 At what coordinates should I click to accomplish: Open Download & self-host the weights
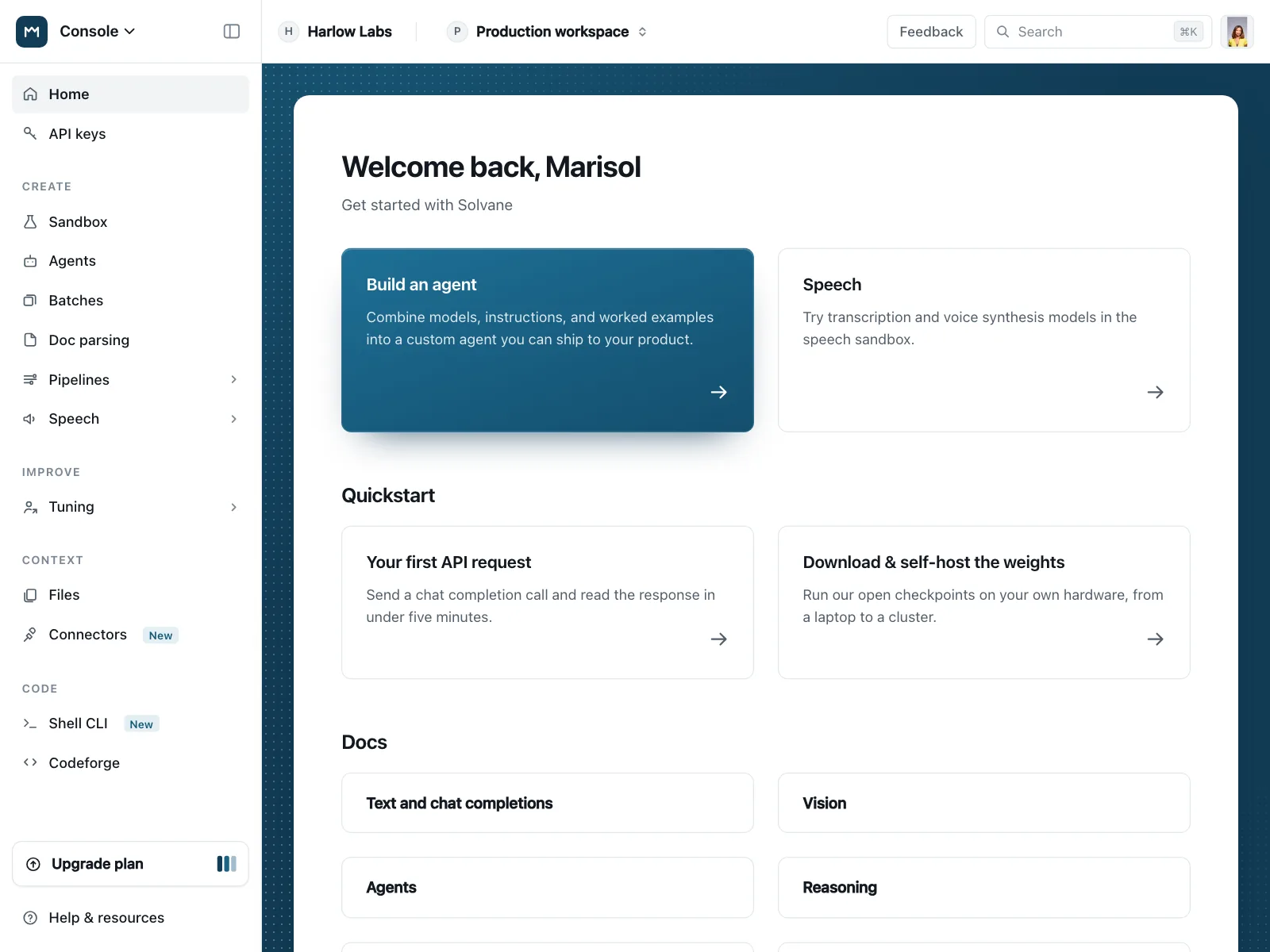984,602
